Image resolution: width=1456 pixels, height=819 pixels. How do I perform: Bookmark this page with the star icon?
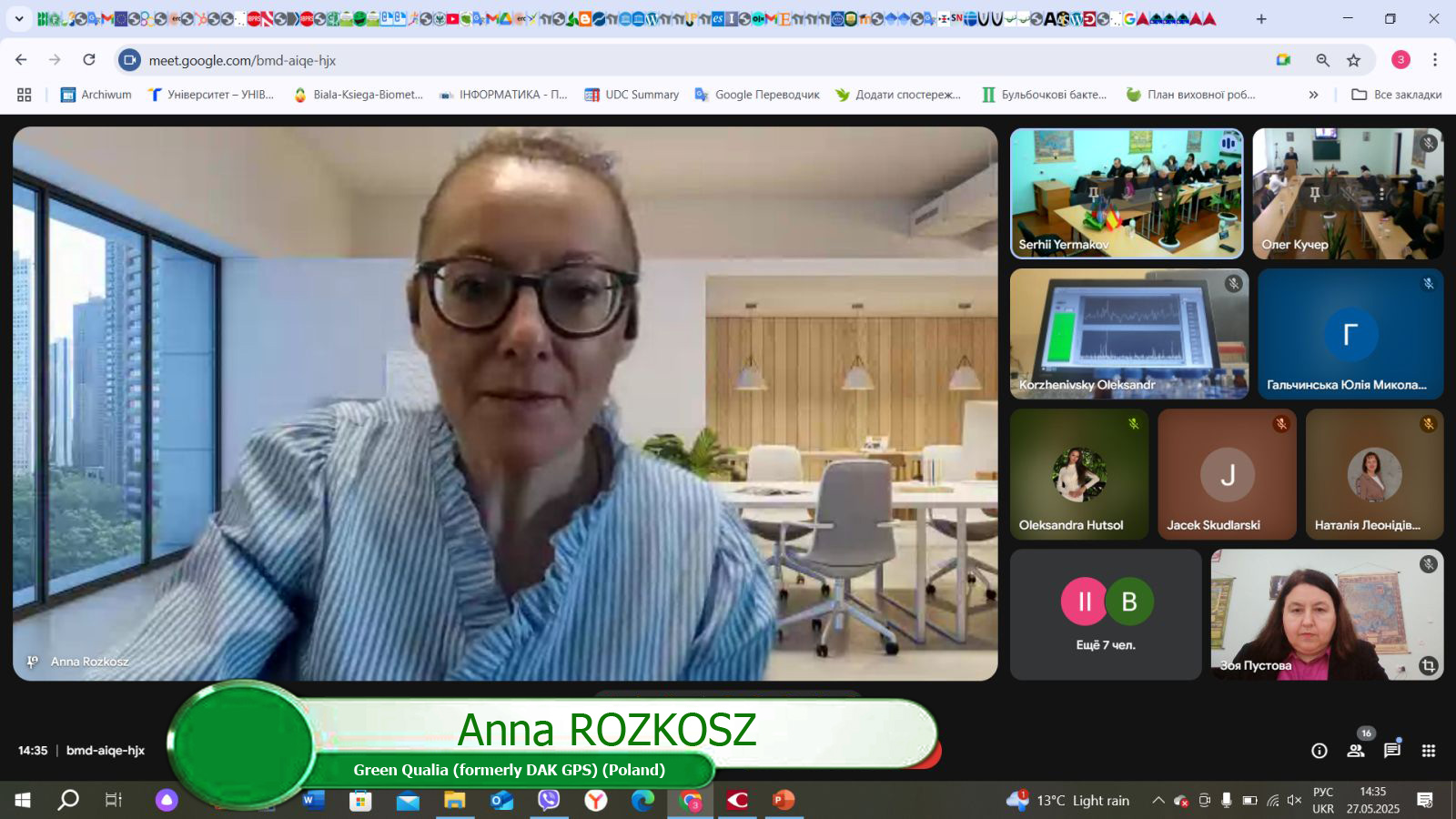[1353, 60]
